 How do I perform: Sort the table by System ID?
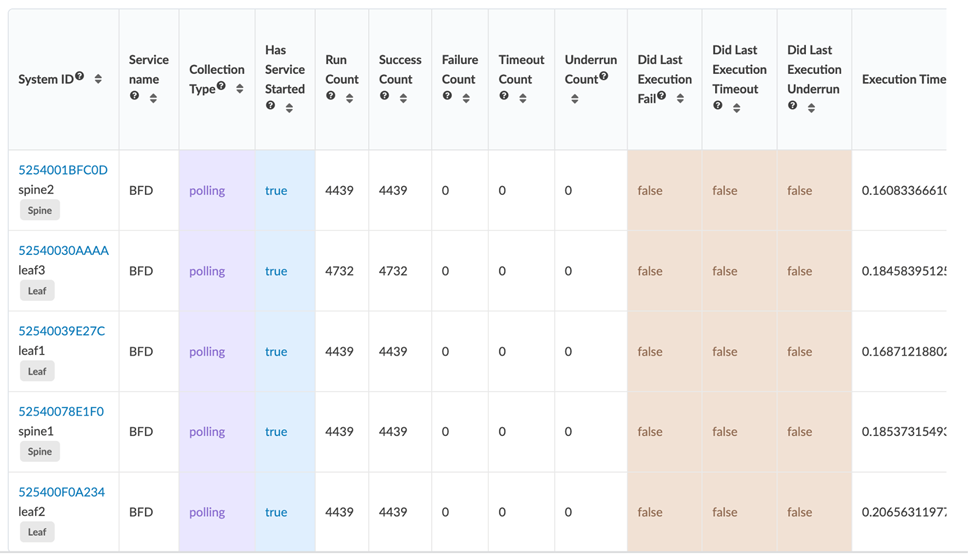[x=98, y=79]
